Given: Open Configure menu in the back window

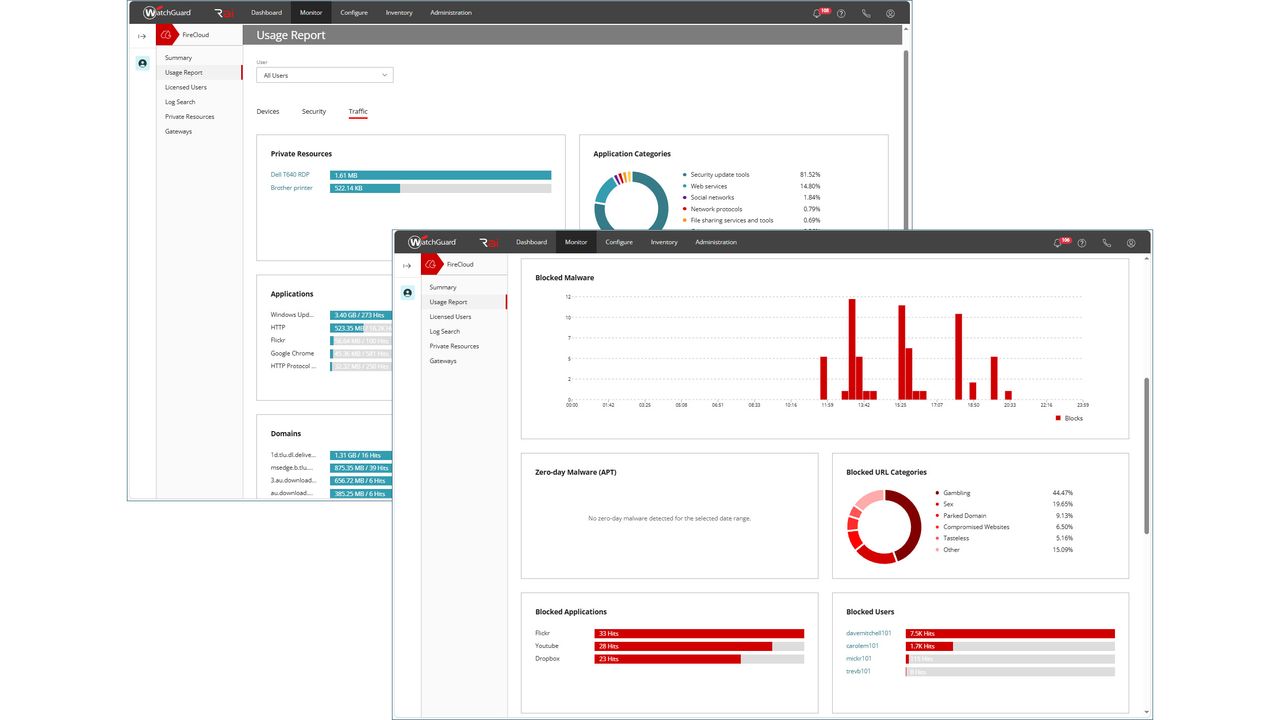Looking at the screenshot, I should [354, 13].
